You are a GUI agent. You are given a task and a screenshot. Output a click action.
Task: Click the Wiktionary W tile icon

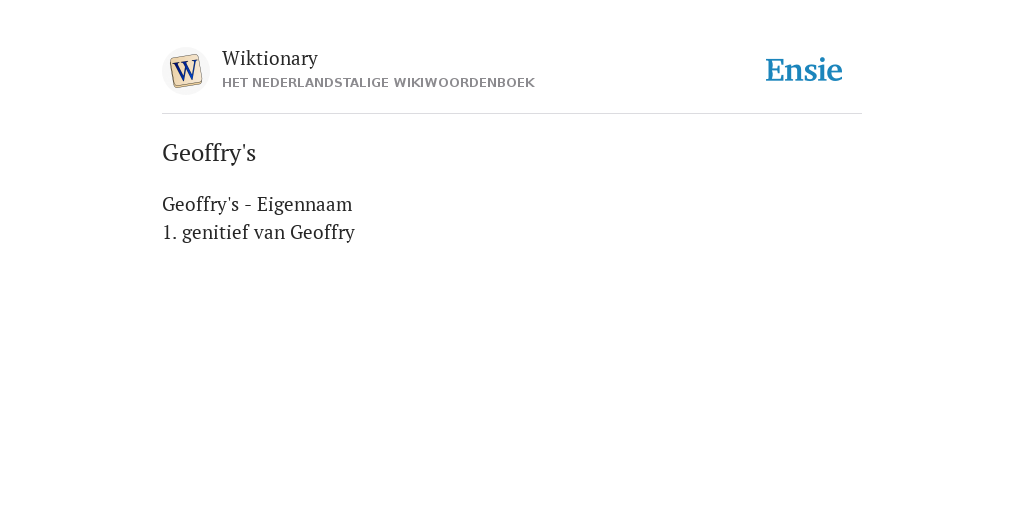tap(186, 71)
